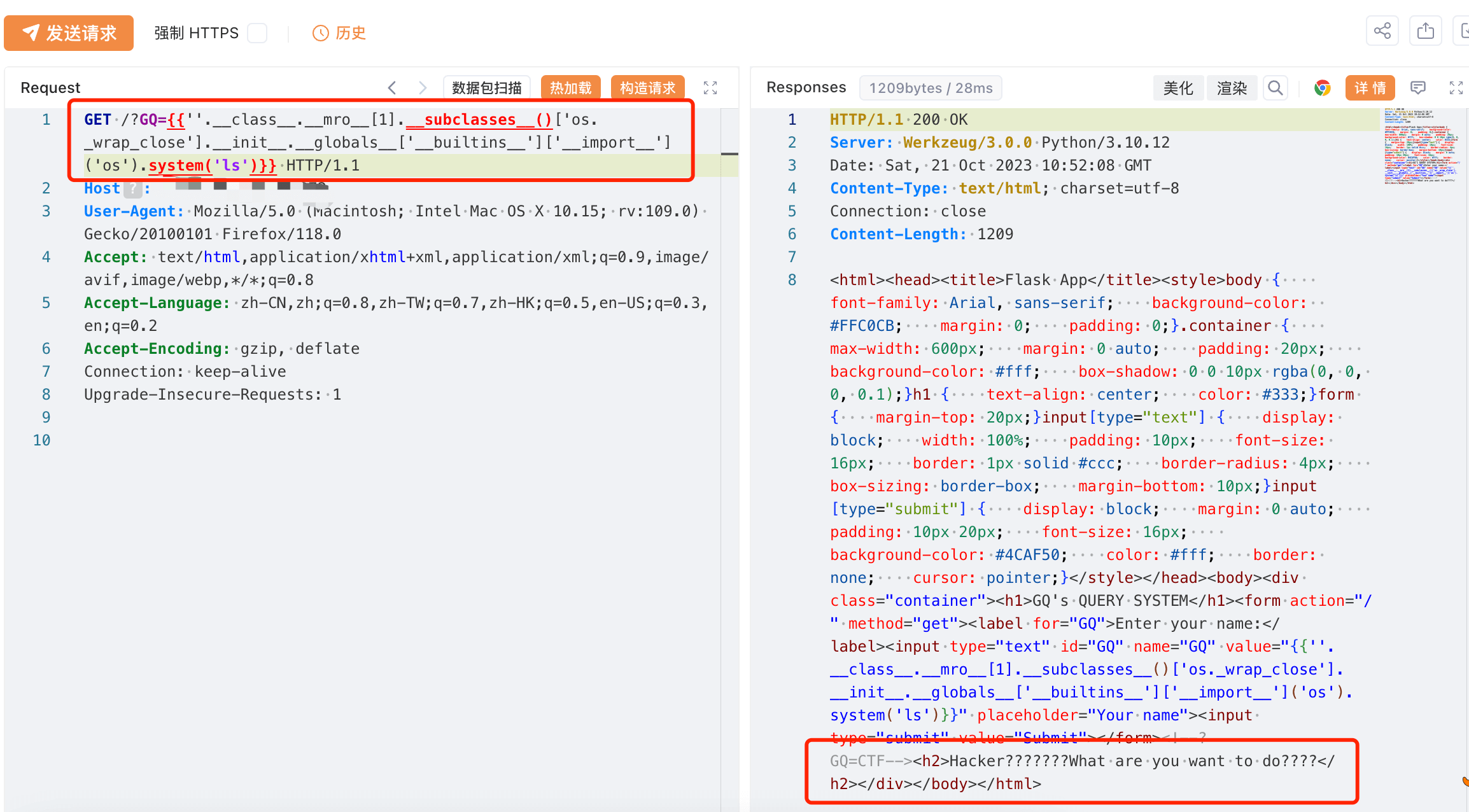Click the Host header help question icon
This screenshot has width=1469, height=812.
click(x=132, y=188)
